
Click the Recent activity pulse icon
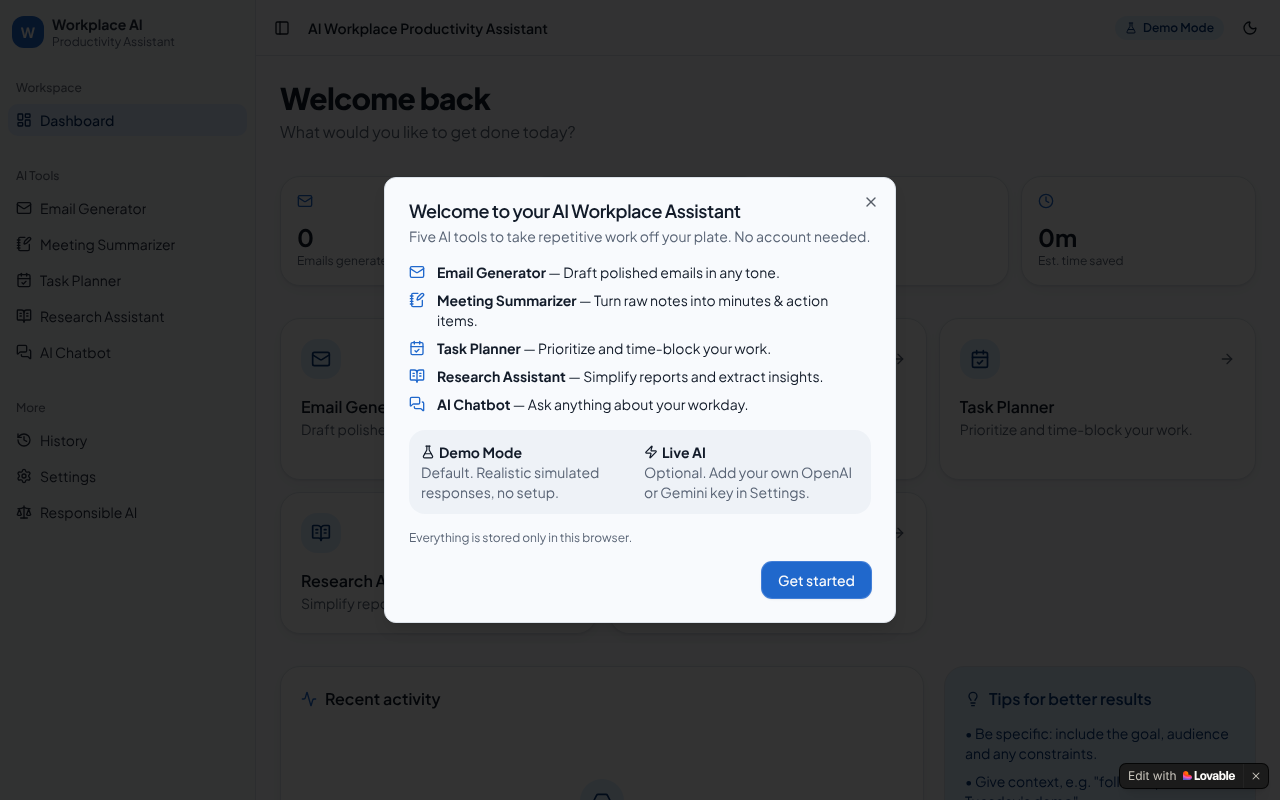point(309,699)
